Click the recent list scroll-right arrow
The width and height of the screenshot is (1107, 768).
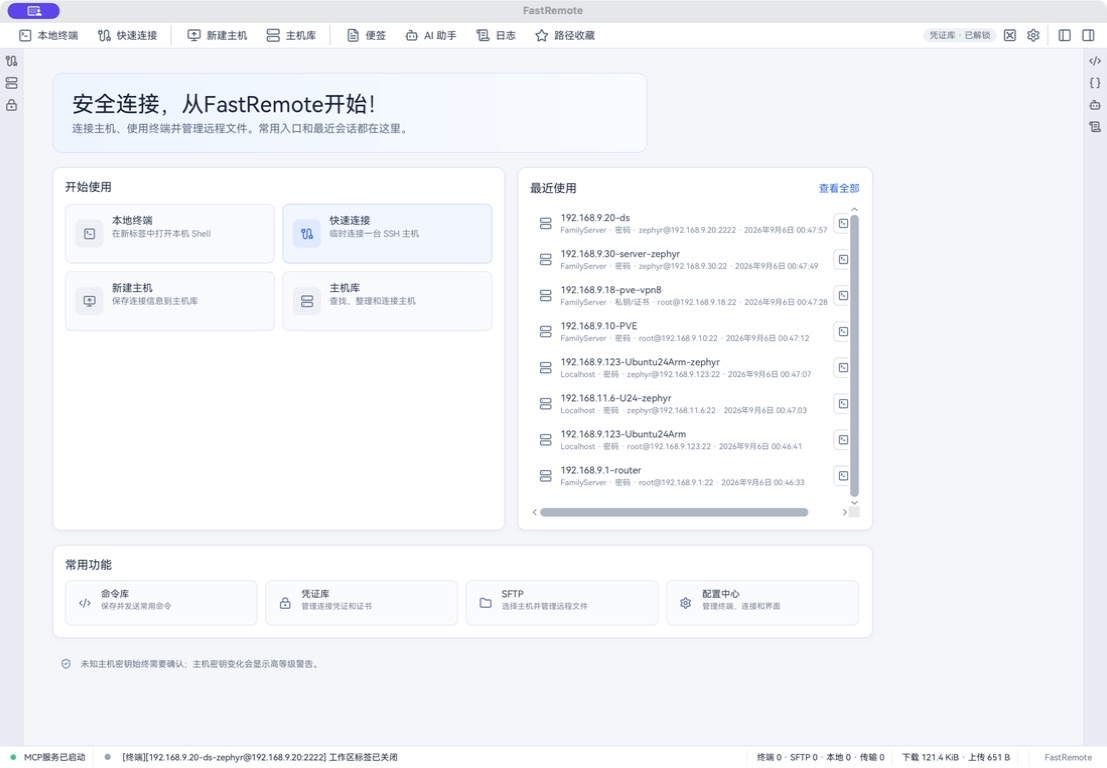point(844,512)
